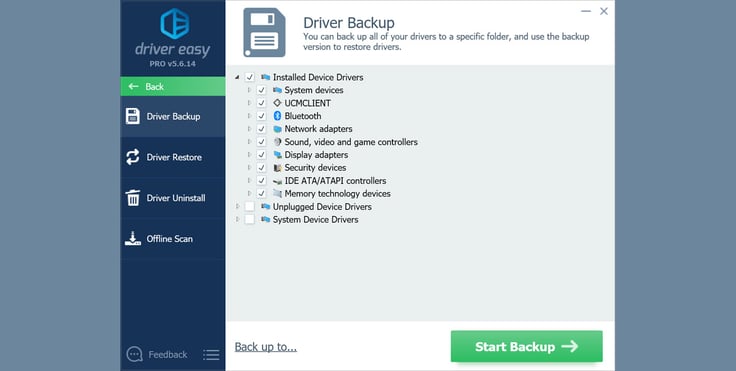The height and width of the screenshot is (371, 736).
Task: Uncheck the Network adapters checkbox
Action: tap(261, 129)
